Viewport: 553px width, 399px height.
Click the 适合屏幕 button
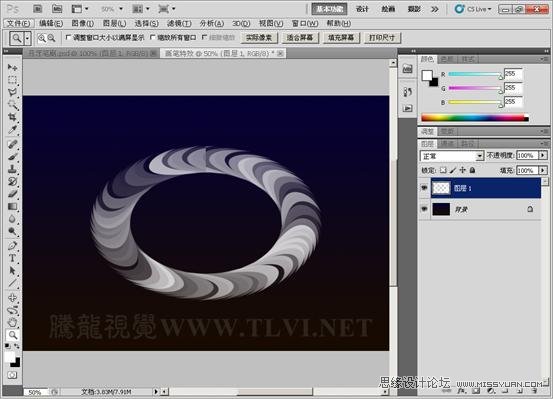tap(300, 38)
